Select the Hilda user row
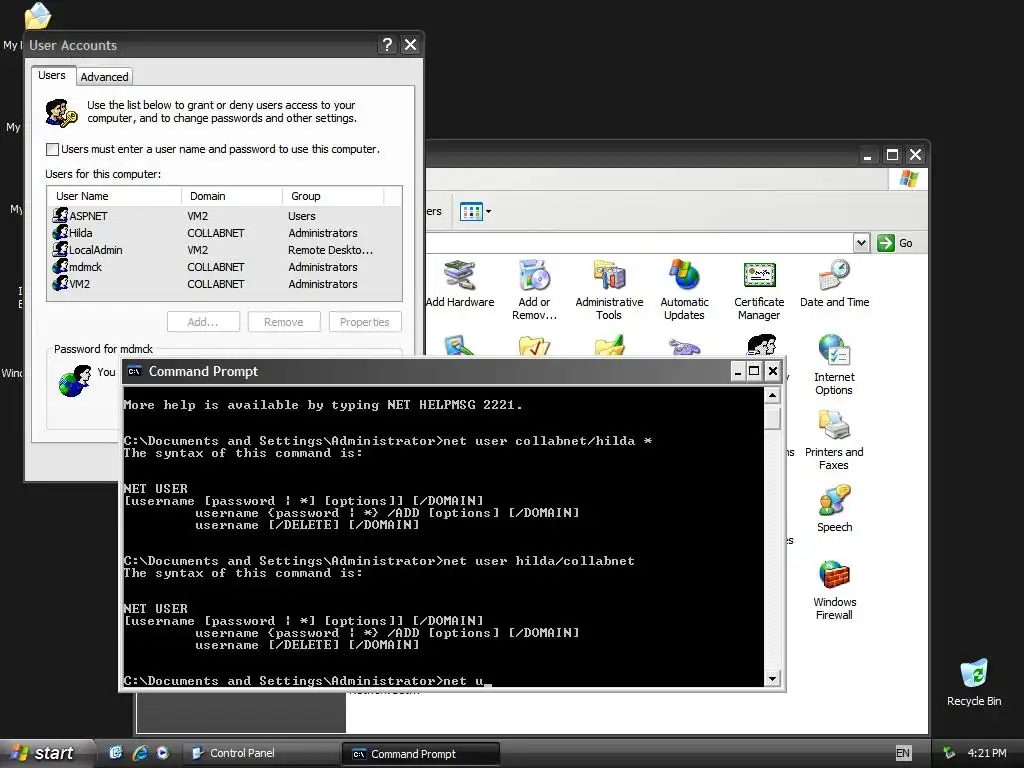 coord(224,232)
